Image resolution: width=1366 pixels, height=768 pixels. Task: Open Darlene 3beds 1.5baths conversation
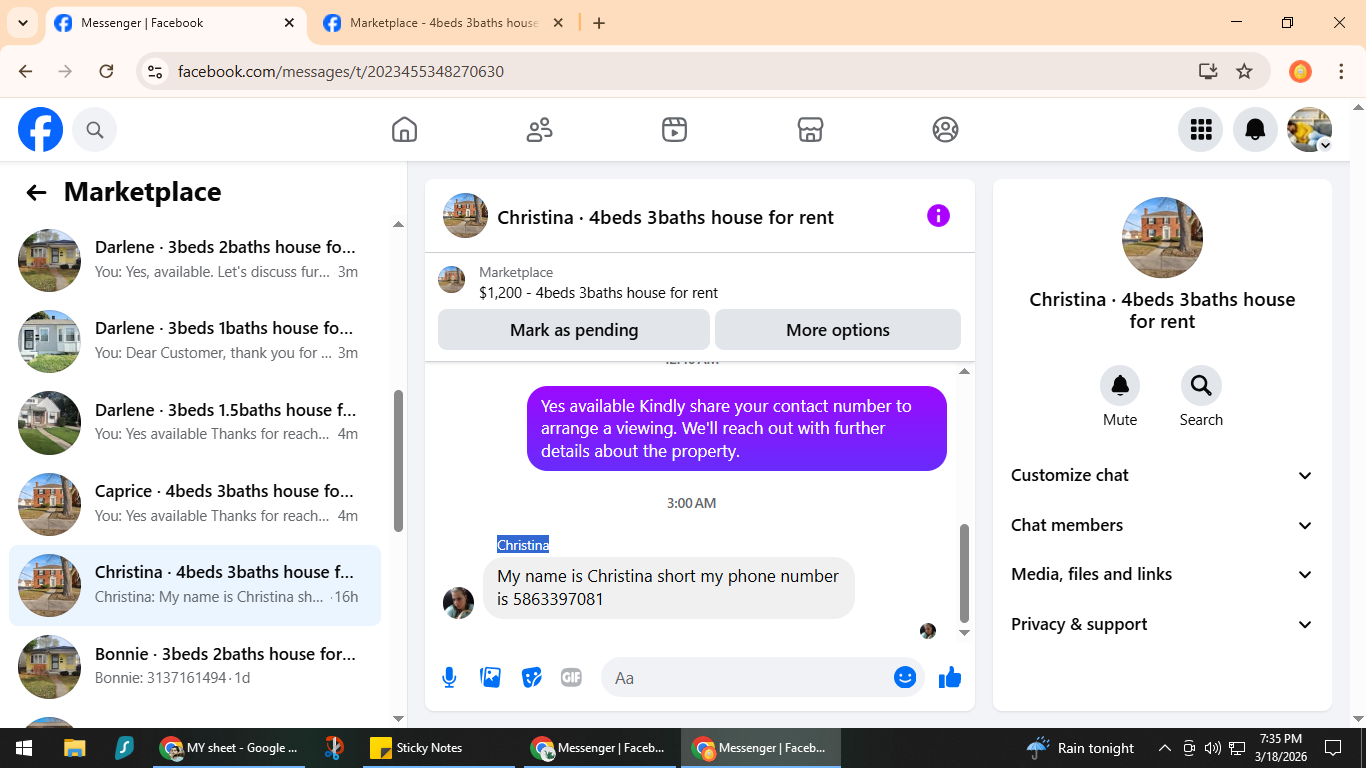click(195, 422)
